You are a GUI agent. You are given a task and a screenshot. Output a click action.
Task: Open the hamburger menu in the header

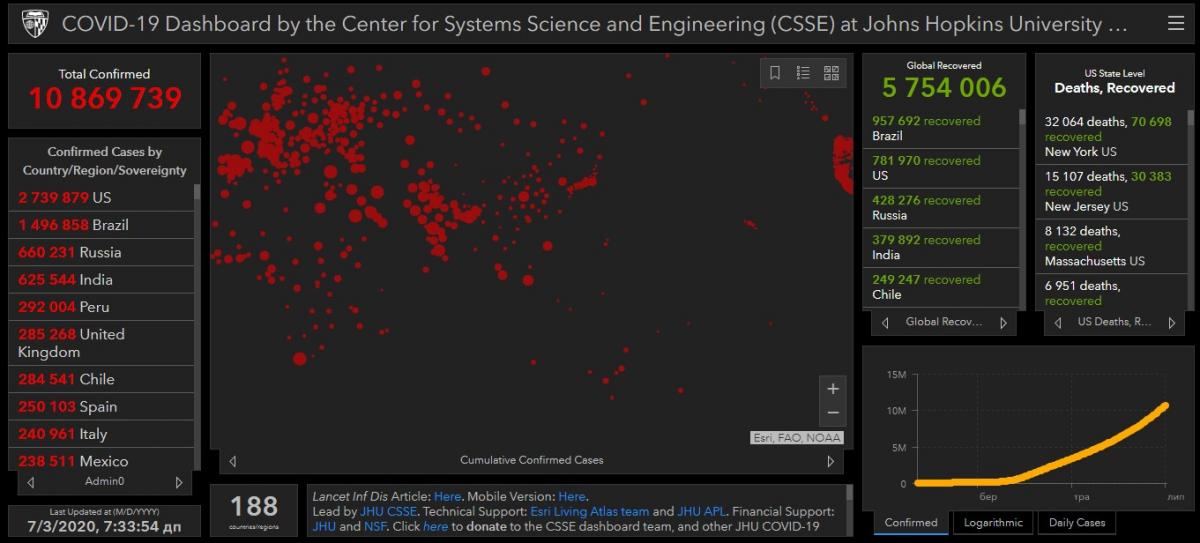pos(1175,23)
